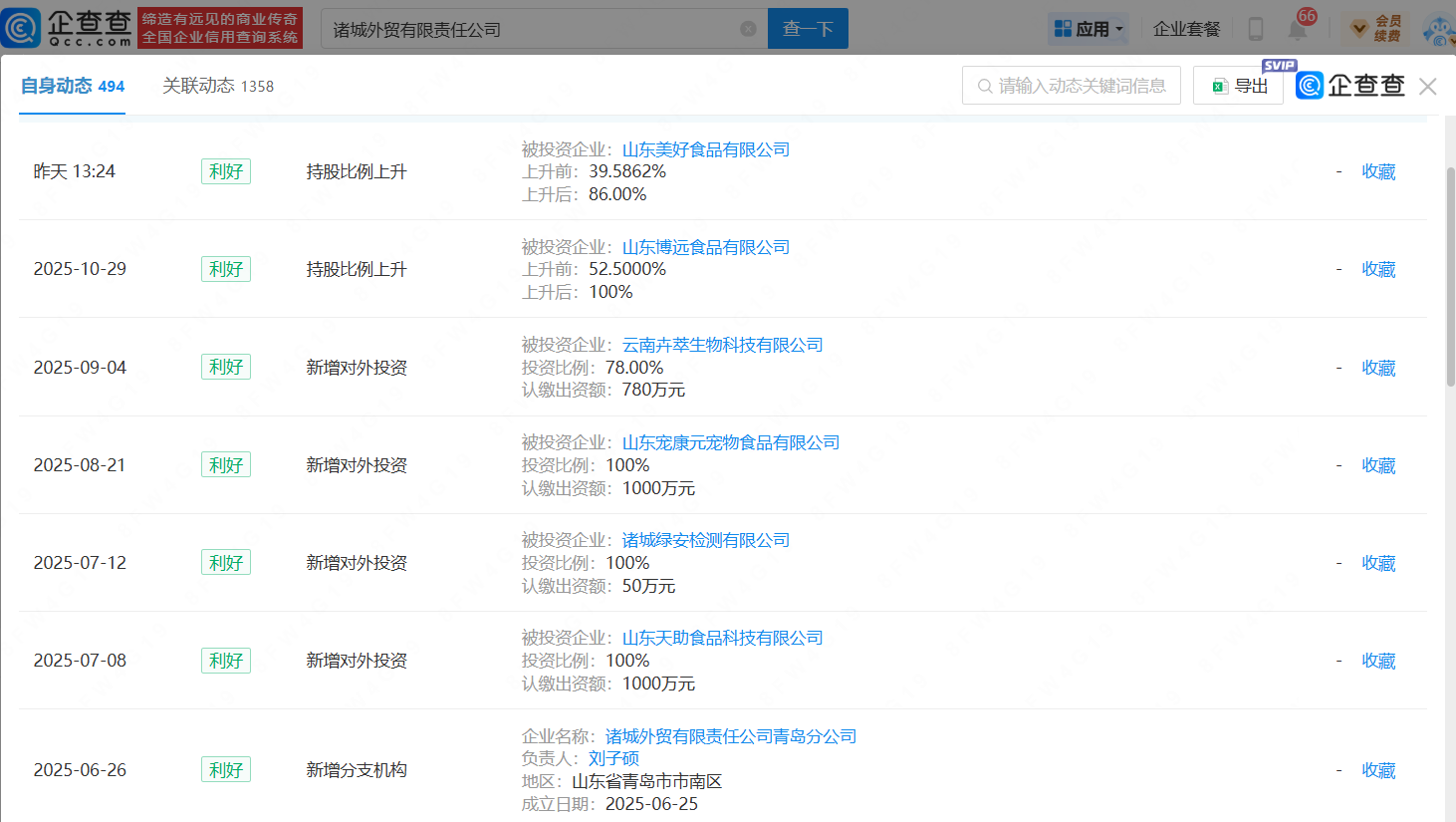Close the dynamics panel with the X

coord(1427,87)
